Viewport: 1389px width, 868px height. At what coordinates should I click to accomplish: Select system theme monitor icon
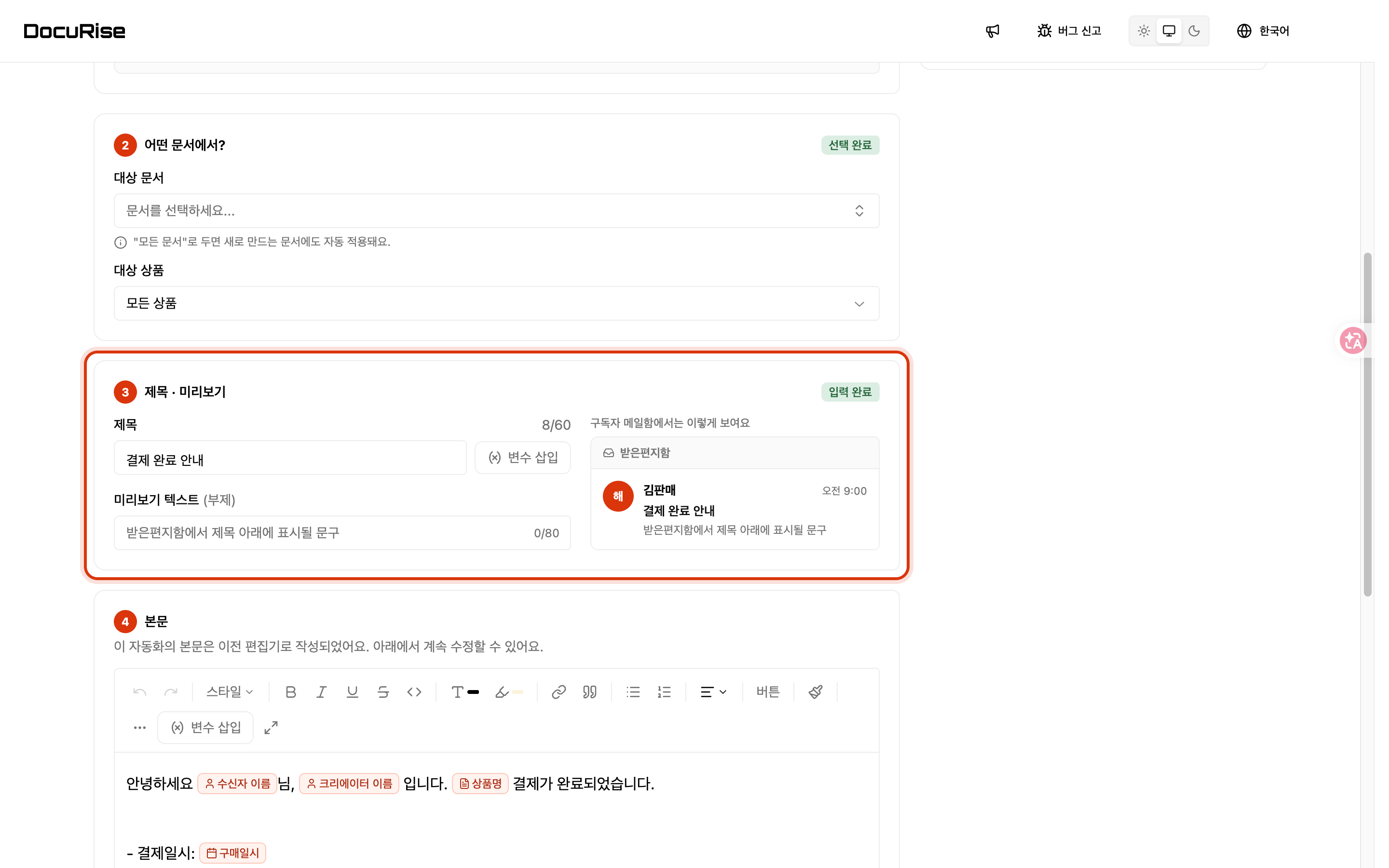coord(1169,31)
